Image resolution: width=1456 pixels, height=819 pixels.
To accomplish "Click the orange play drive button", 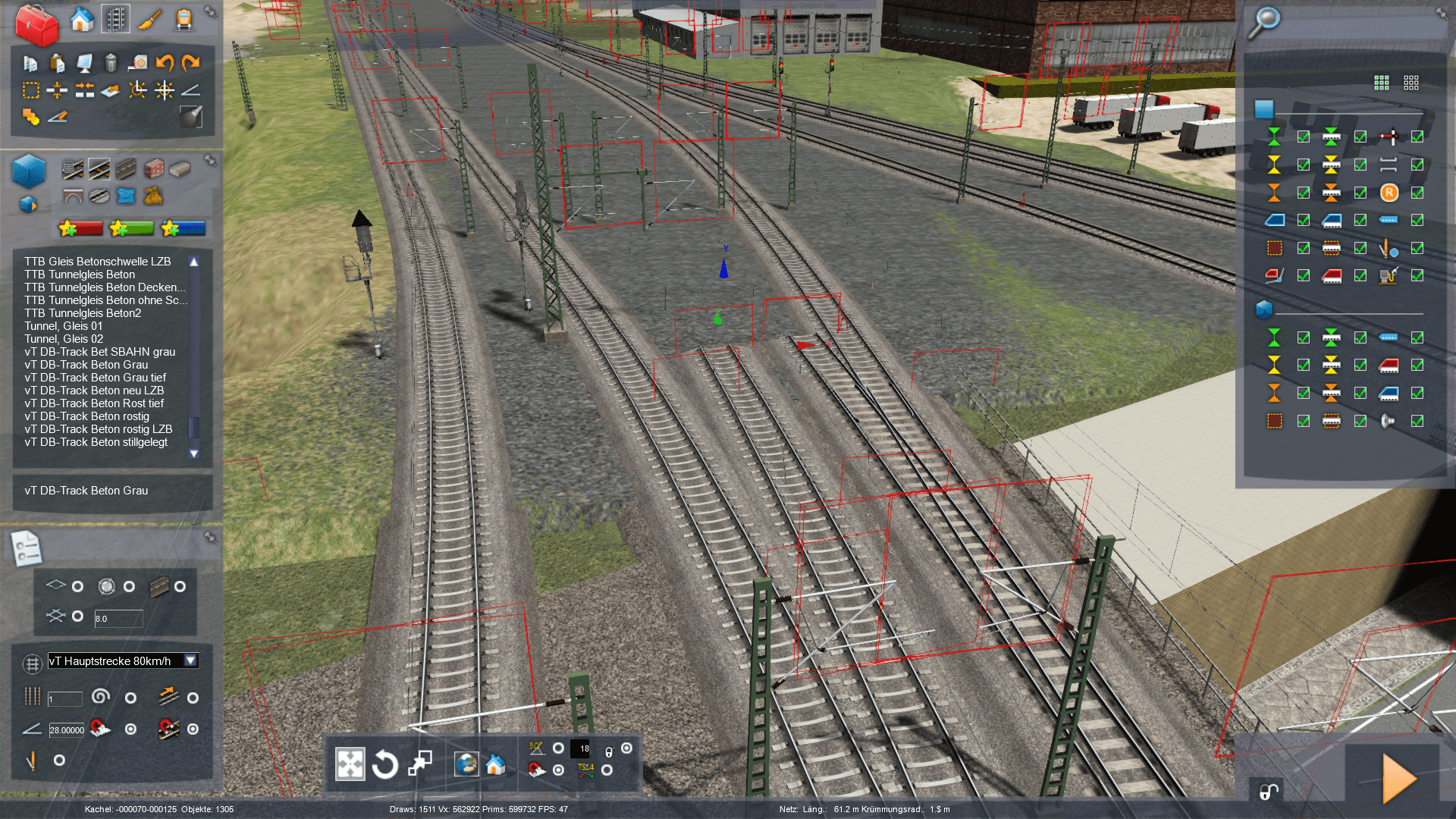I will 1397,778.
